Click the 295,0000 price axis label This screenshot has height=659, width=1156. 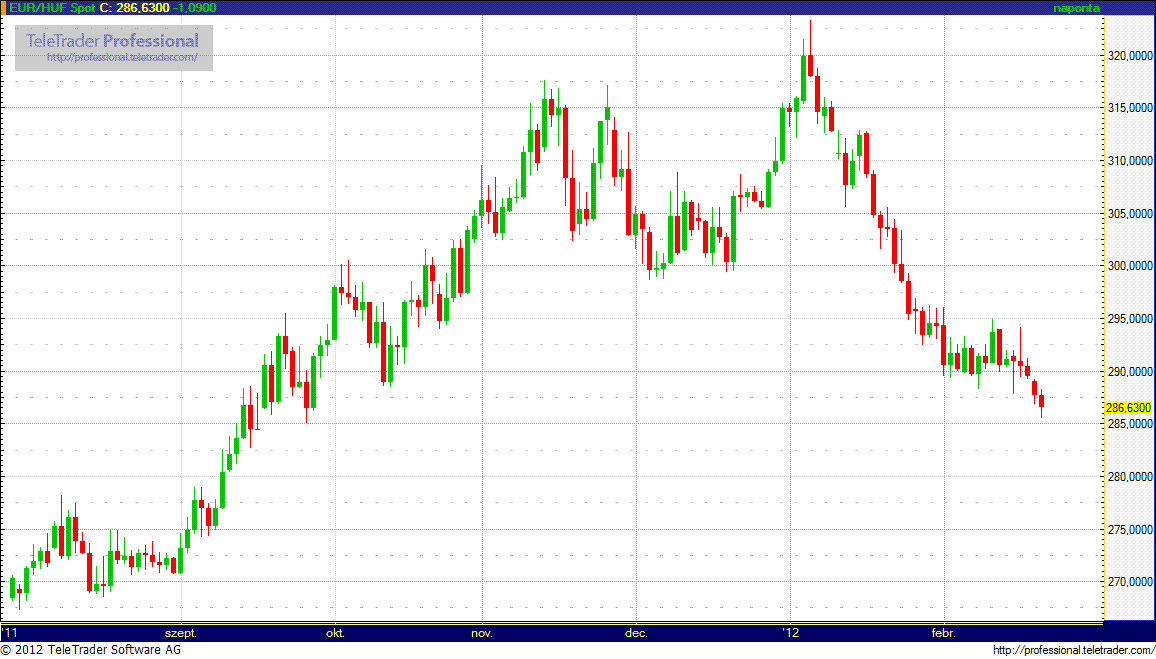click(1128, 318)
